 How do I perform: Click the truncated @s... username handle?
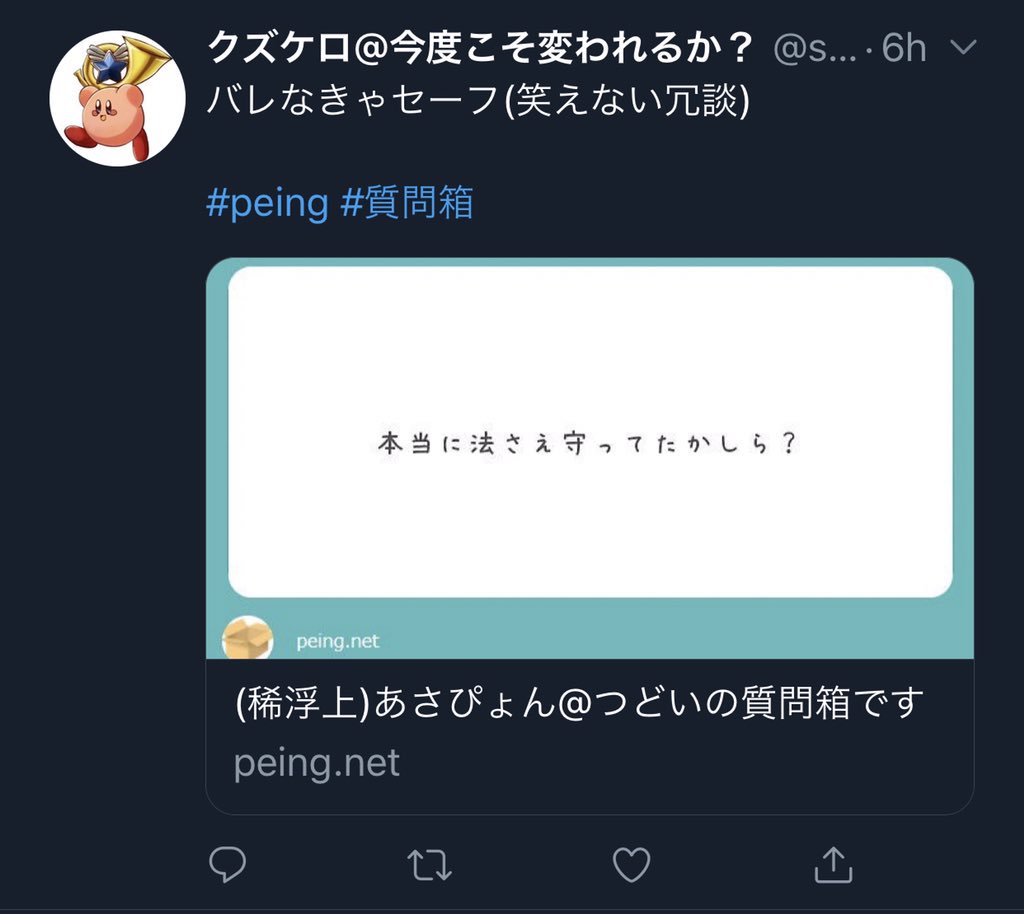[814, 48]
